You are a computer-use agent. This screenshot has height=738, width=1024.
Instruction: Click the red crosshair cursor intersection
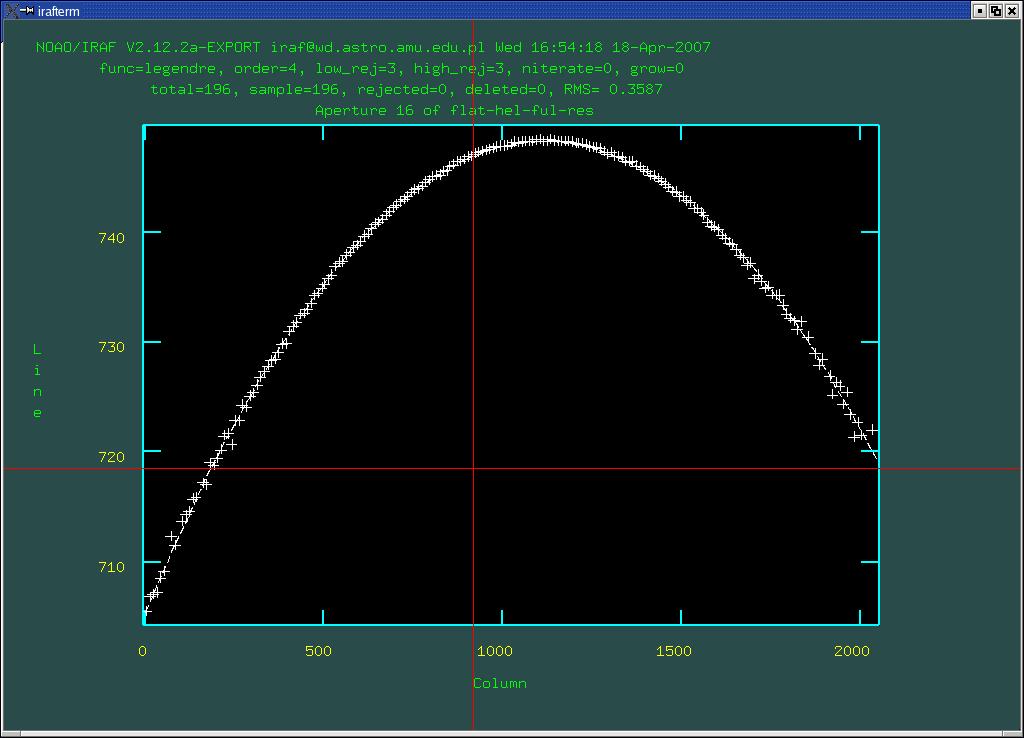click(x=473, y=468)
